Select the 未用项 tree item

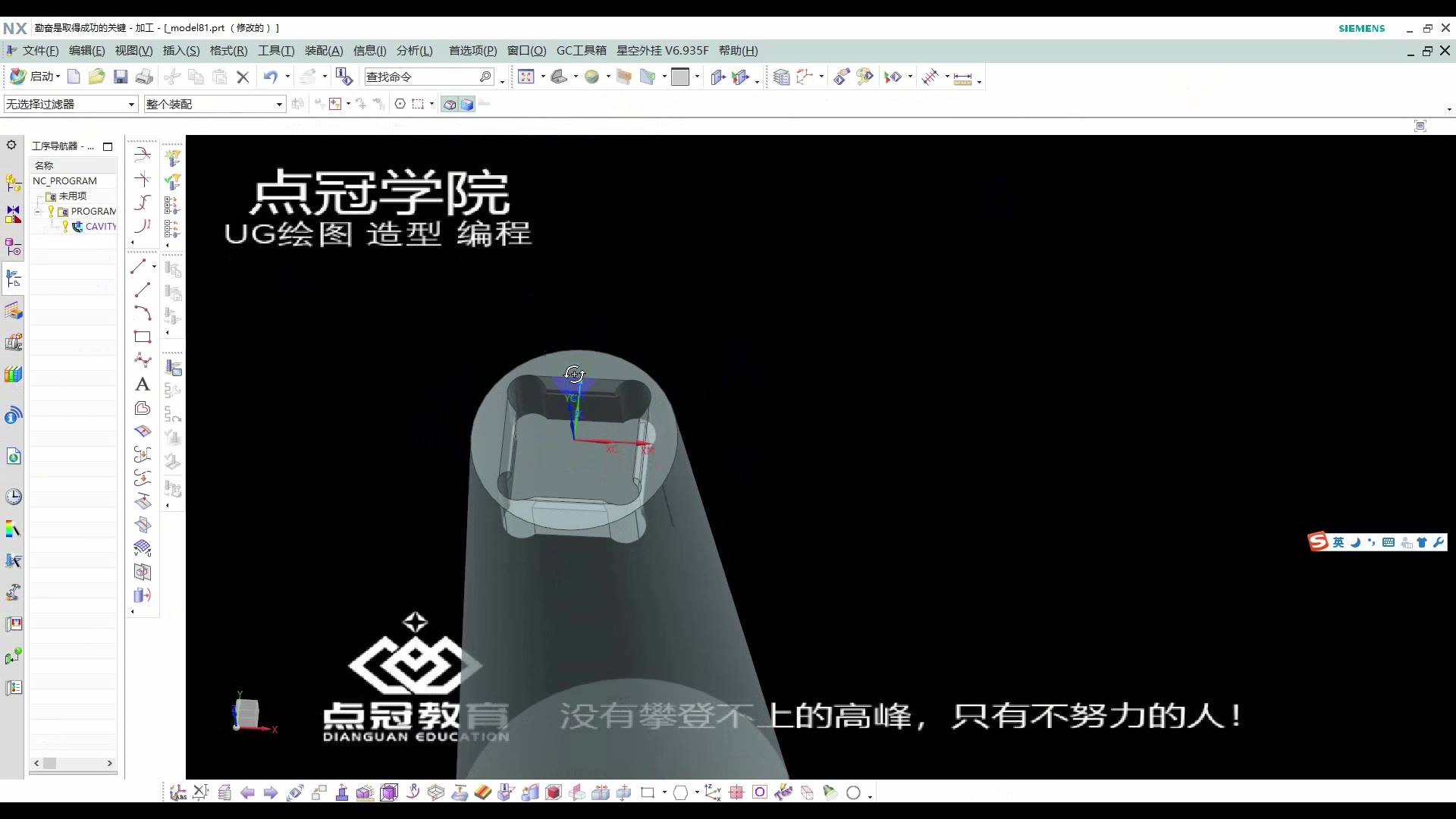pos(72,196)
